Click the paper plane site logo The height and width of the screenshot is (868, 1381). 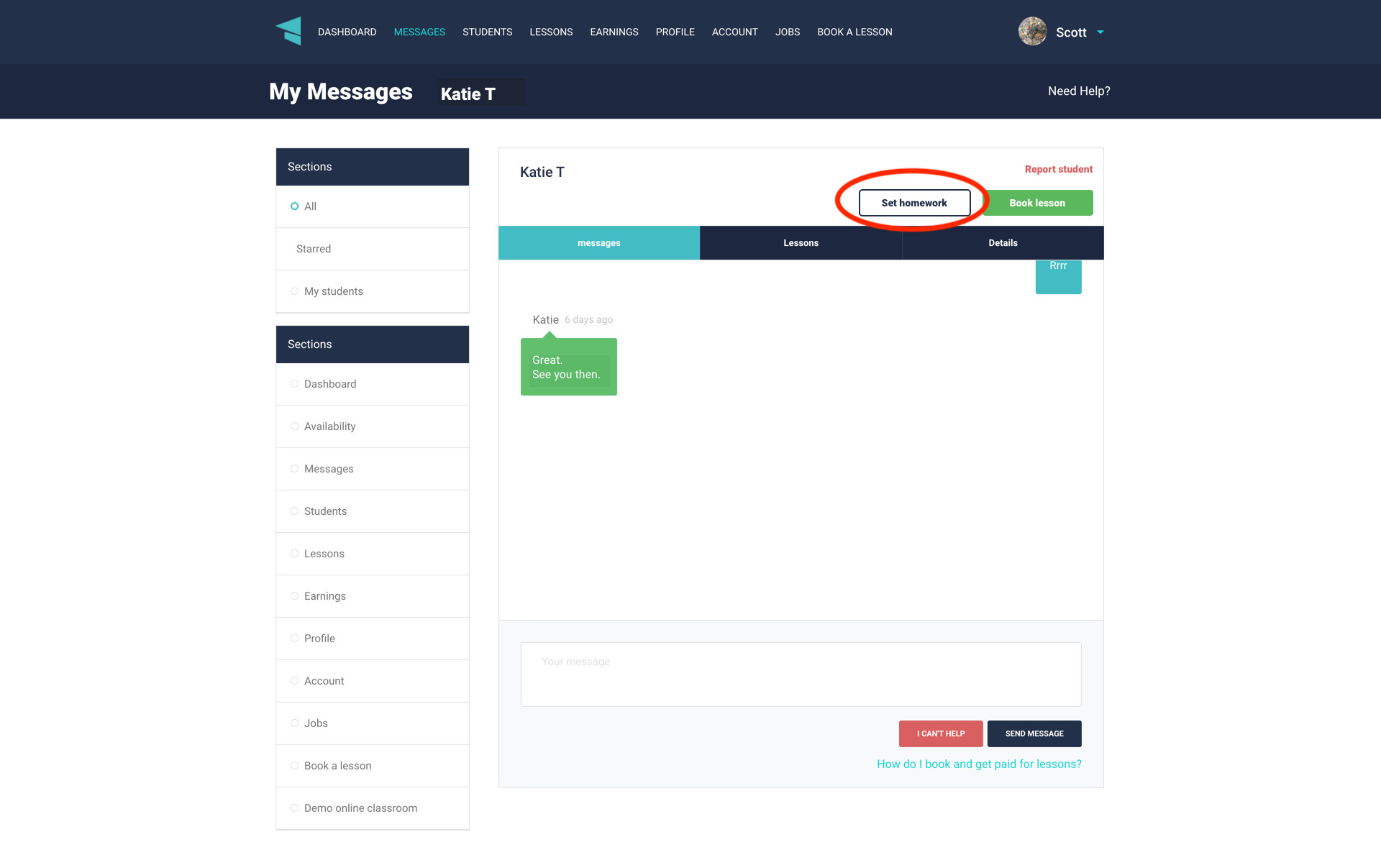(x=288, y=31)
